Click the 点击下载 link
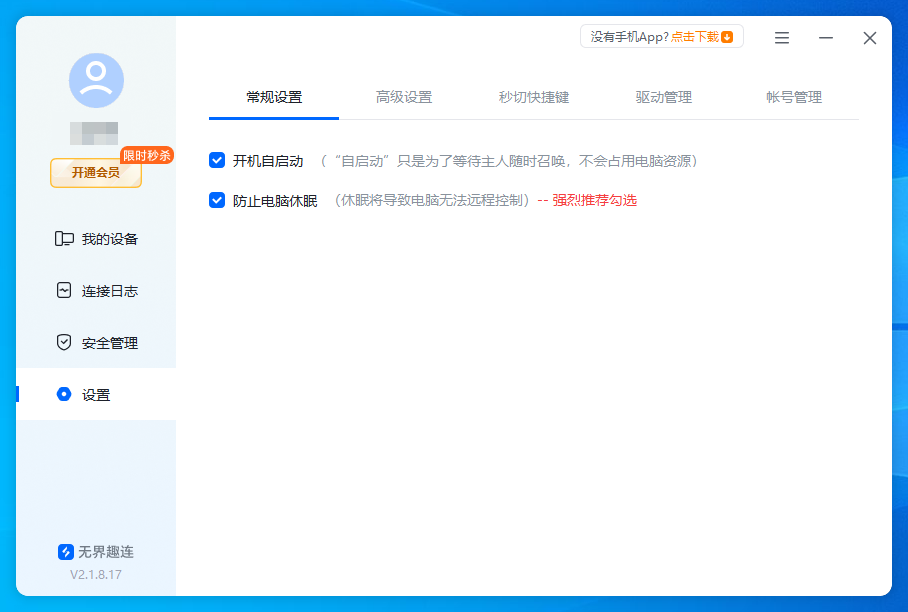The image size is (908, 612). (695, 35)
